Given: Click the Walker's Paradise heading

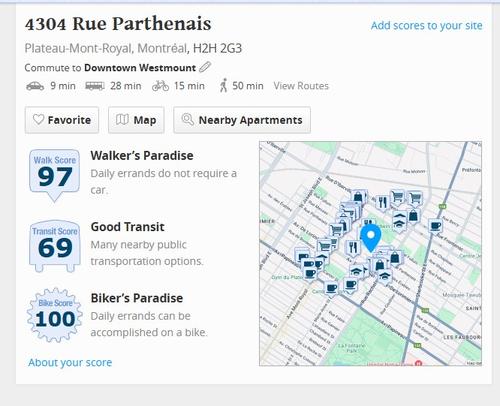Looking at the screenshot, I should point(142,156).
